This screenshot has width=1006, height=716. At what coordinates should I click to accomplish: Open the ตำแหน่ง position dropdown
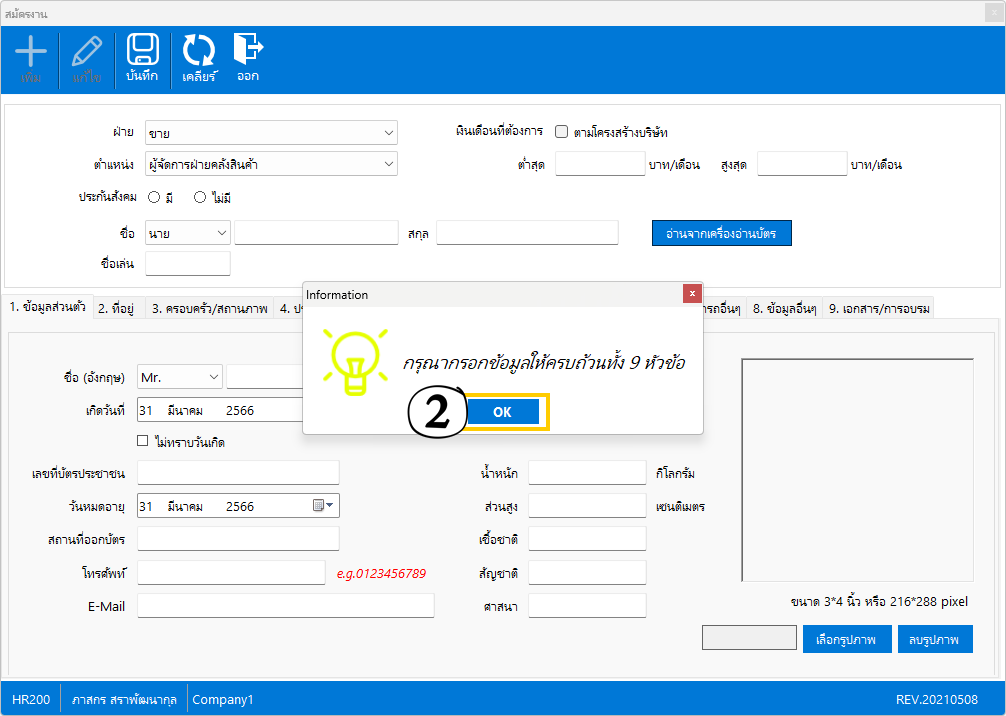(x=388, y=164)
